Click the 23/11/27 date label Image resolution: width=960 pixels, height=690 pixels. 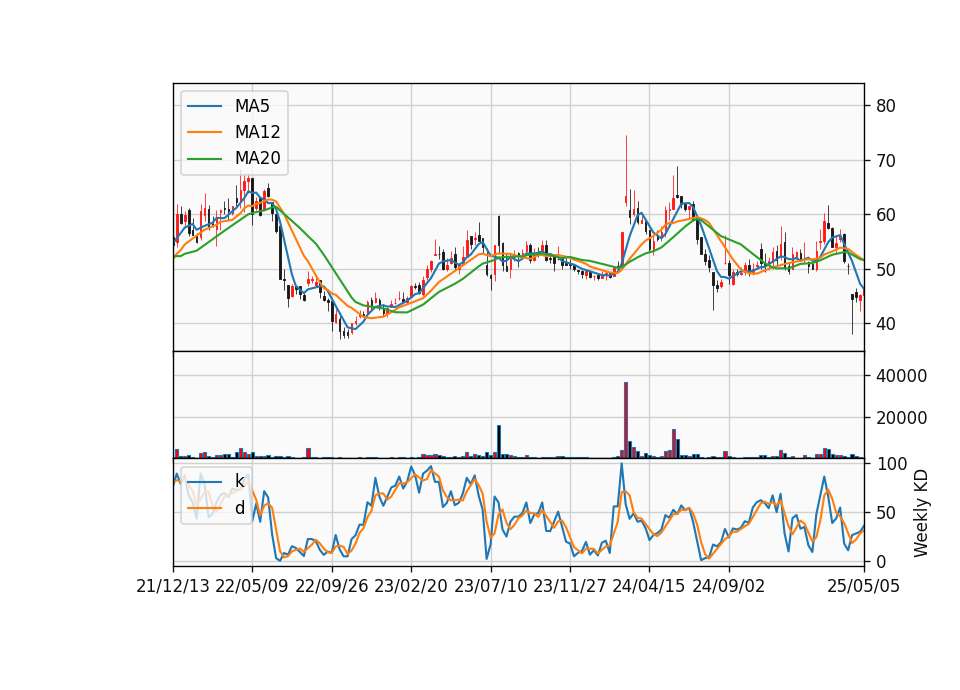click(570, 586)
